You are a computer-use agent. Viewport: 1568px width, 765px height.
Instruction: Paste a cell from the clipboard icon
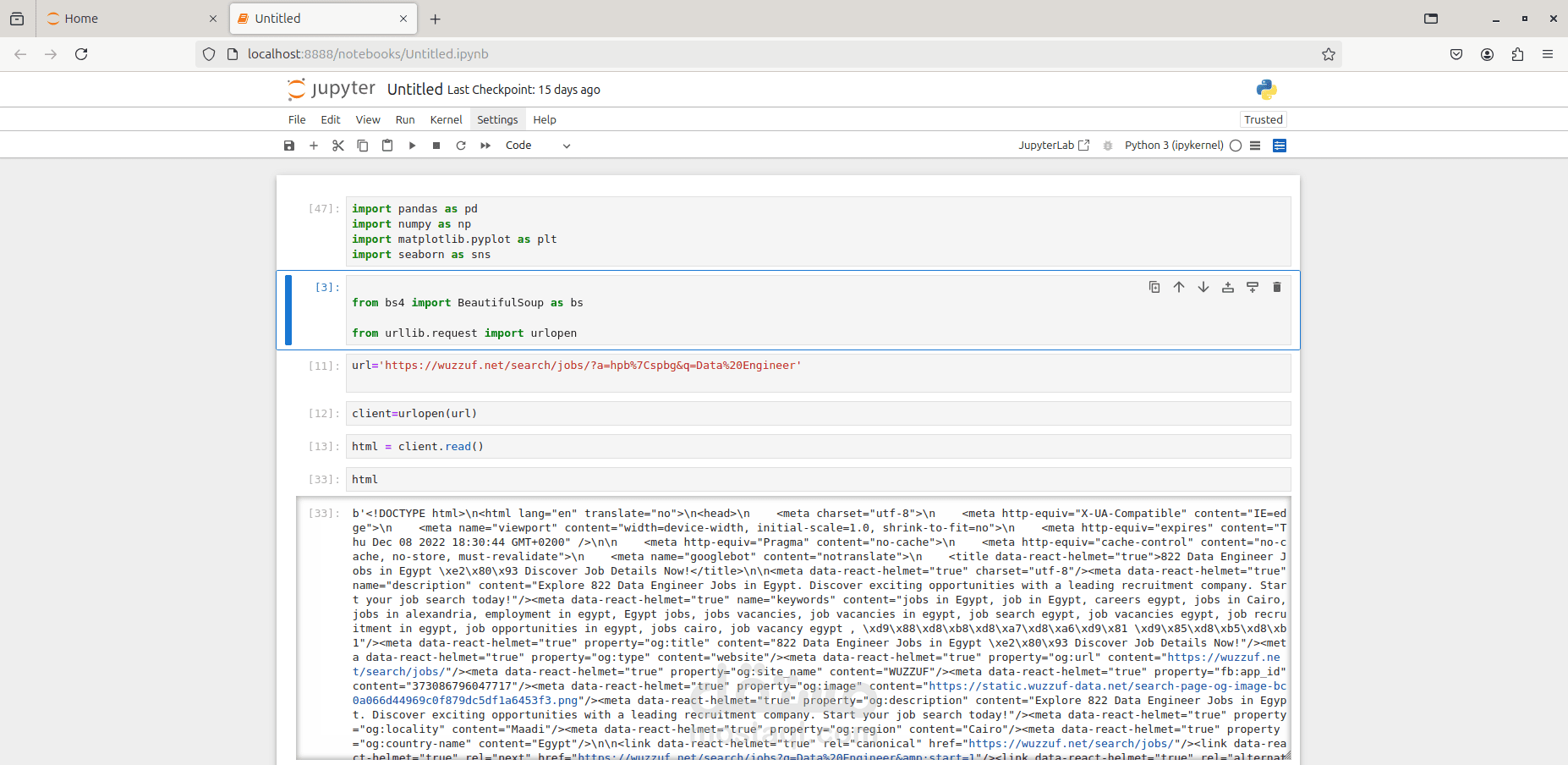(x=387, y=146)
